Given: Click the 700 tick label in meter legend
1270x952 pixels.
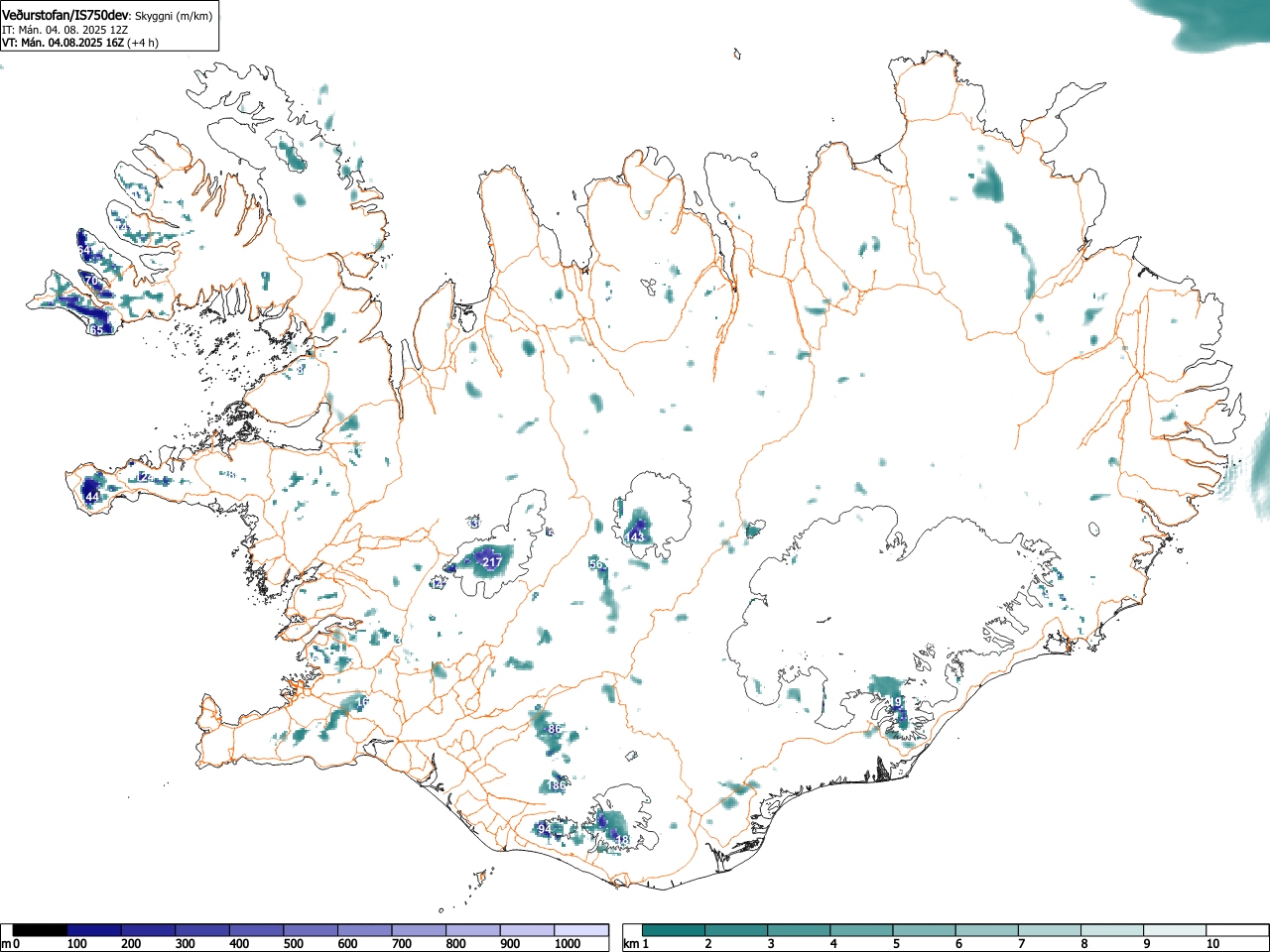Looking at the screenshot, I should (401, 944).
